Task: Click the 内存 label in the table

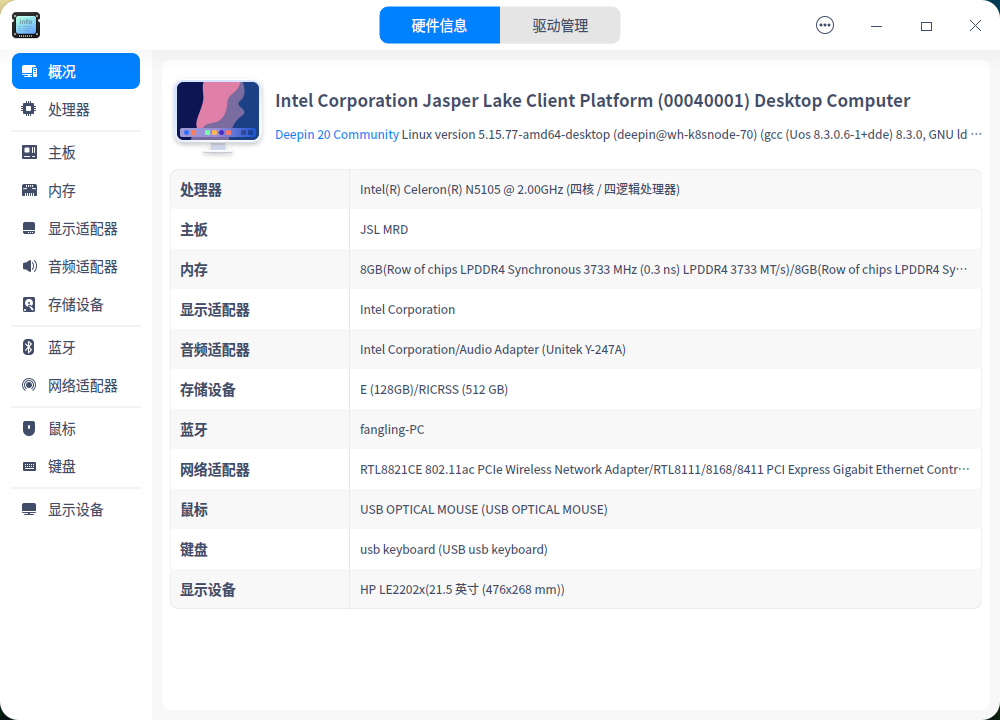Action: [x=194, y=270]
